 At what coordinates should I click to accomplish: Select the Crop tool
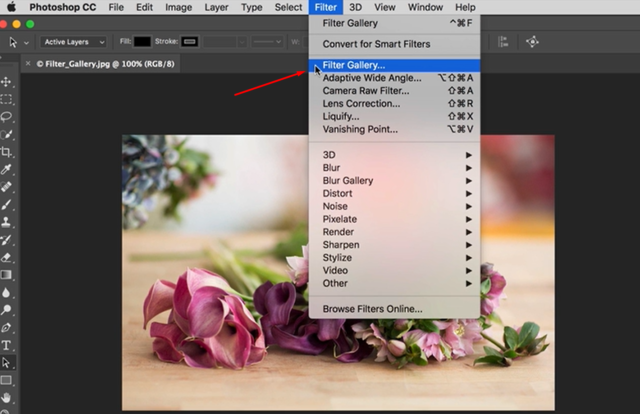[6, 152]
